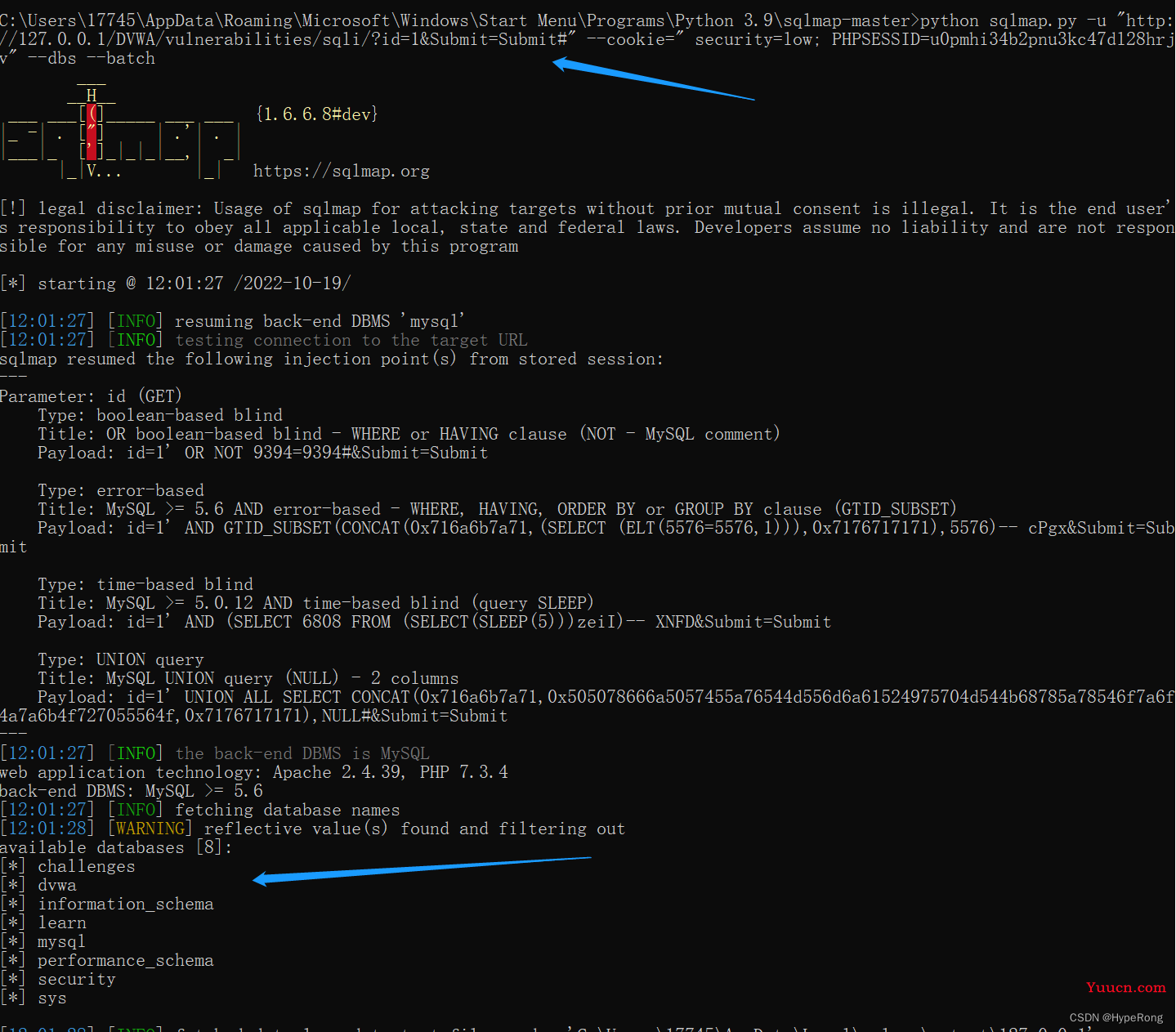Click the 'fetching database names' log line
Viewport: 1176px width, 1032px height.
click(x=200, y=810)
